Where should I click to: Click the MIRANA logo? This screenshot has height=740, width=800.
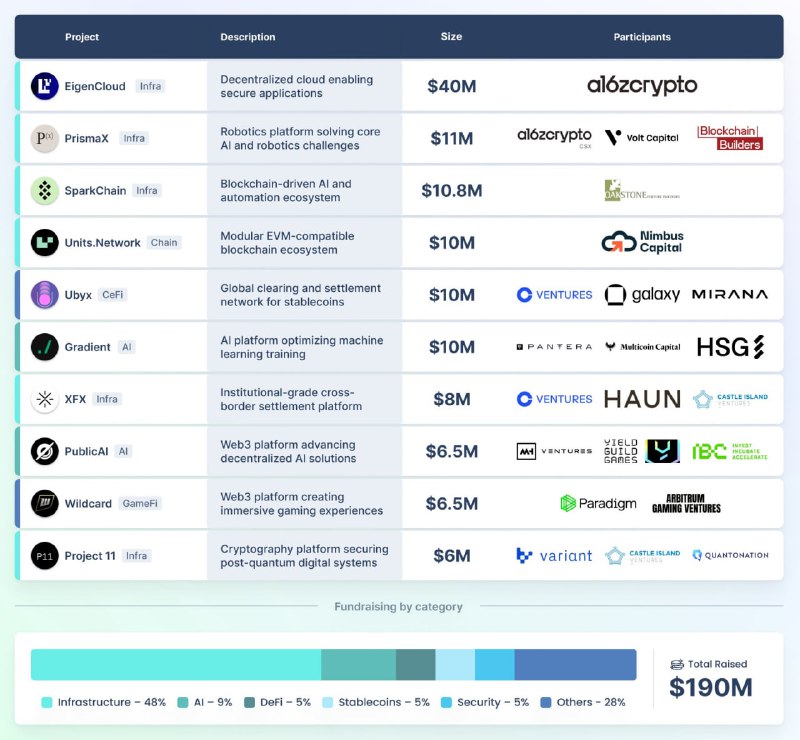730,294
